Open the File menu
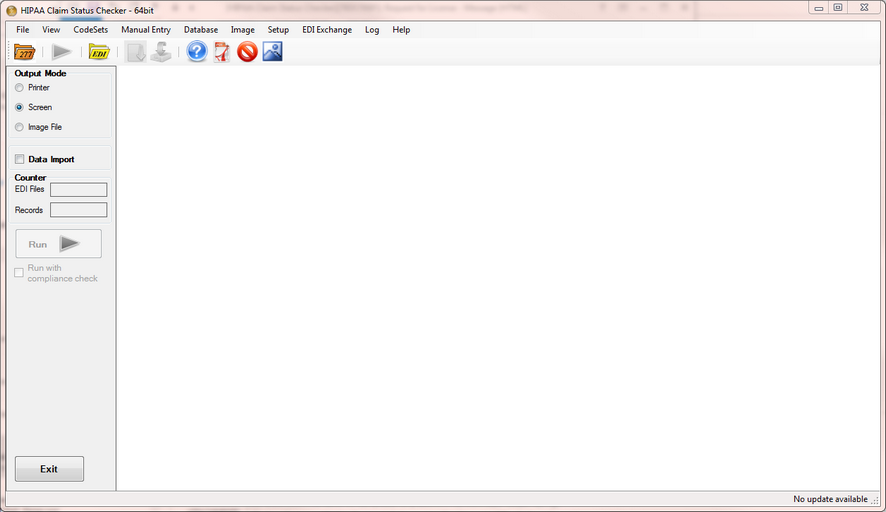Viewport: 886px width, 512px height. coord(23,30)
